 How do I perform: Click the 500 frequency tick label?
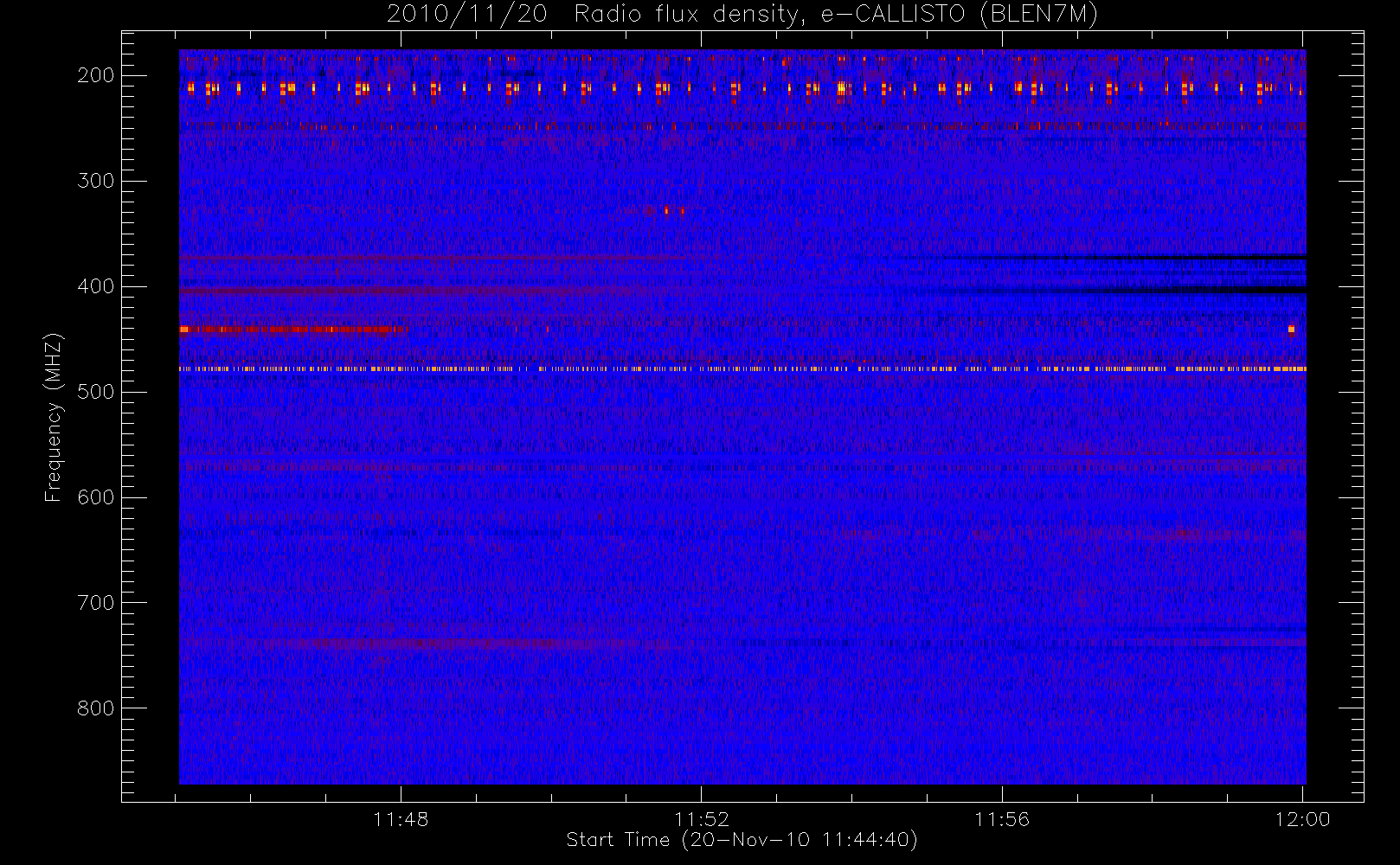[x=96, y=392]
